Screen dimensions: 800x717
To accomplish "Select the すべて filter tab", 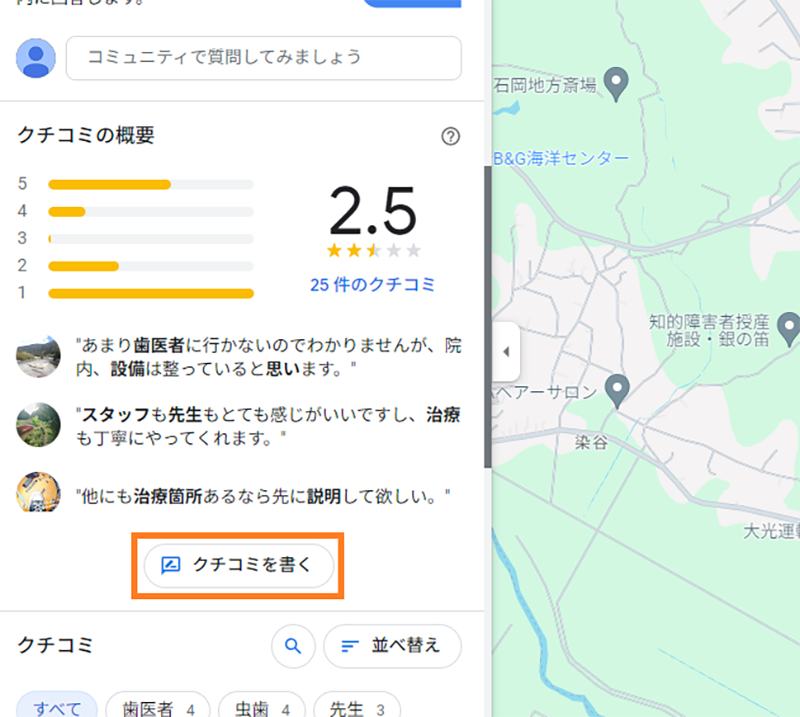I will pos(57,706).
